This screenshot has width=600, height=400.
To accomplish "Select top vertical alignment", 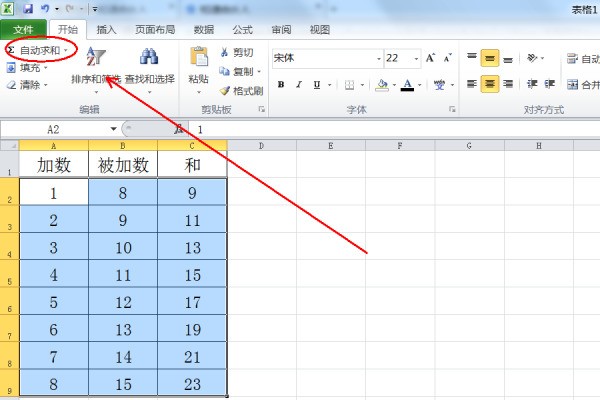I will tap(472, 58).
